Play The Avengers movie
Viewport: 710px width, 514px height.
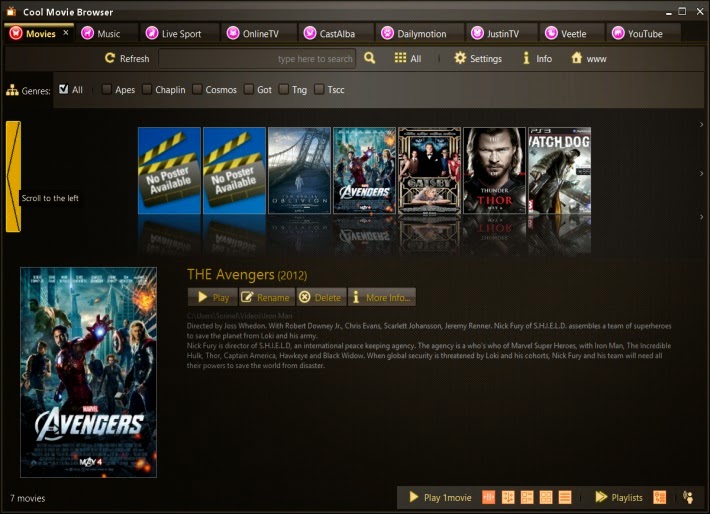tap(213, 297)
